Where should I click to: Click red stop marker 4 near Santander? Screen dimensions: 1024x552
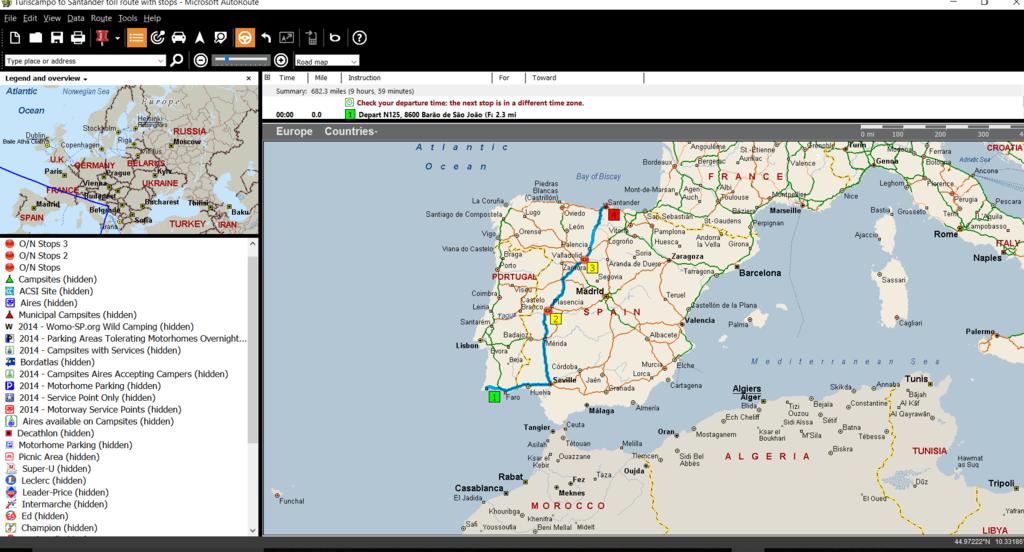pos(613,214)
